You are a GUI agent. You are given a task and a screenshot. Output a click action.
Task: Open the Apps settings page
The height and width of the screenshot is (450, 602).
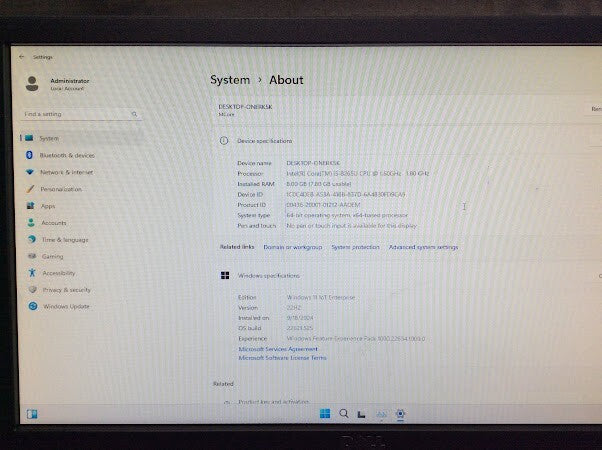47,206
